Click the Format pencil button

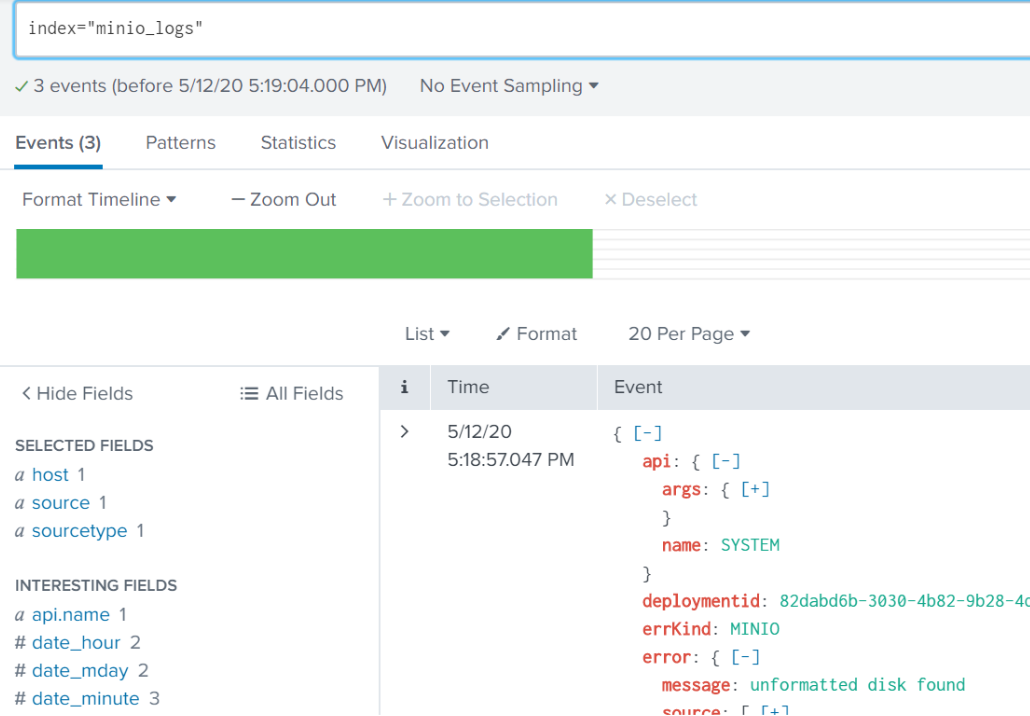point(537,334)
